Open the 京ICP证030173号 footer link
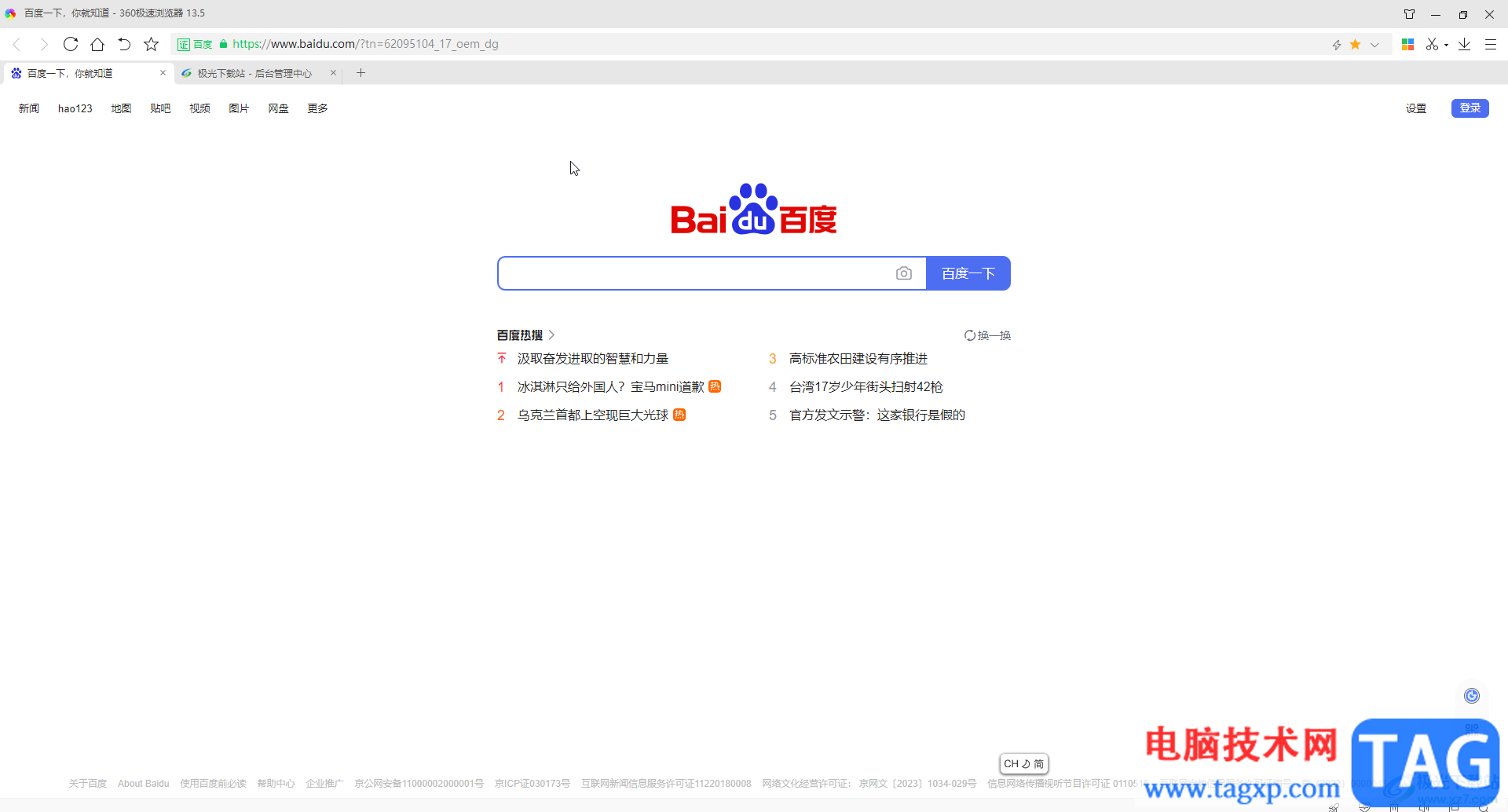Viewport: 1508px width, 812px height. point(533,784)
